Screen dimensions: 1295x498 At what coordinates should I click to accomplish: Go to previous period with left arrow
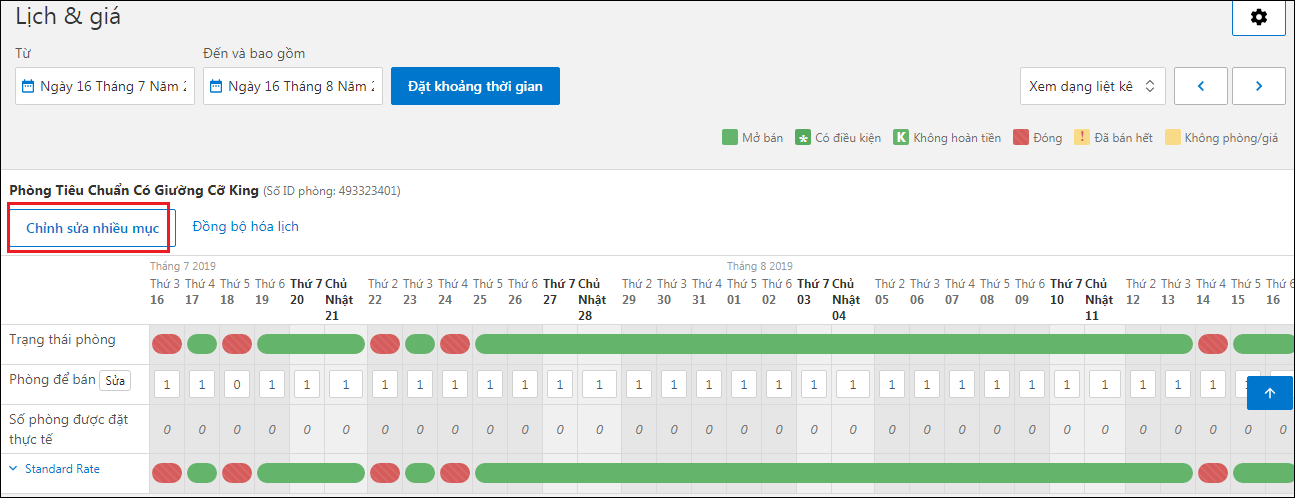tap(1200, 86)
